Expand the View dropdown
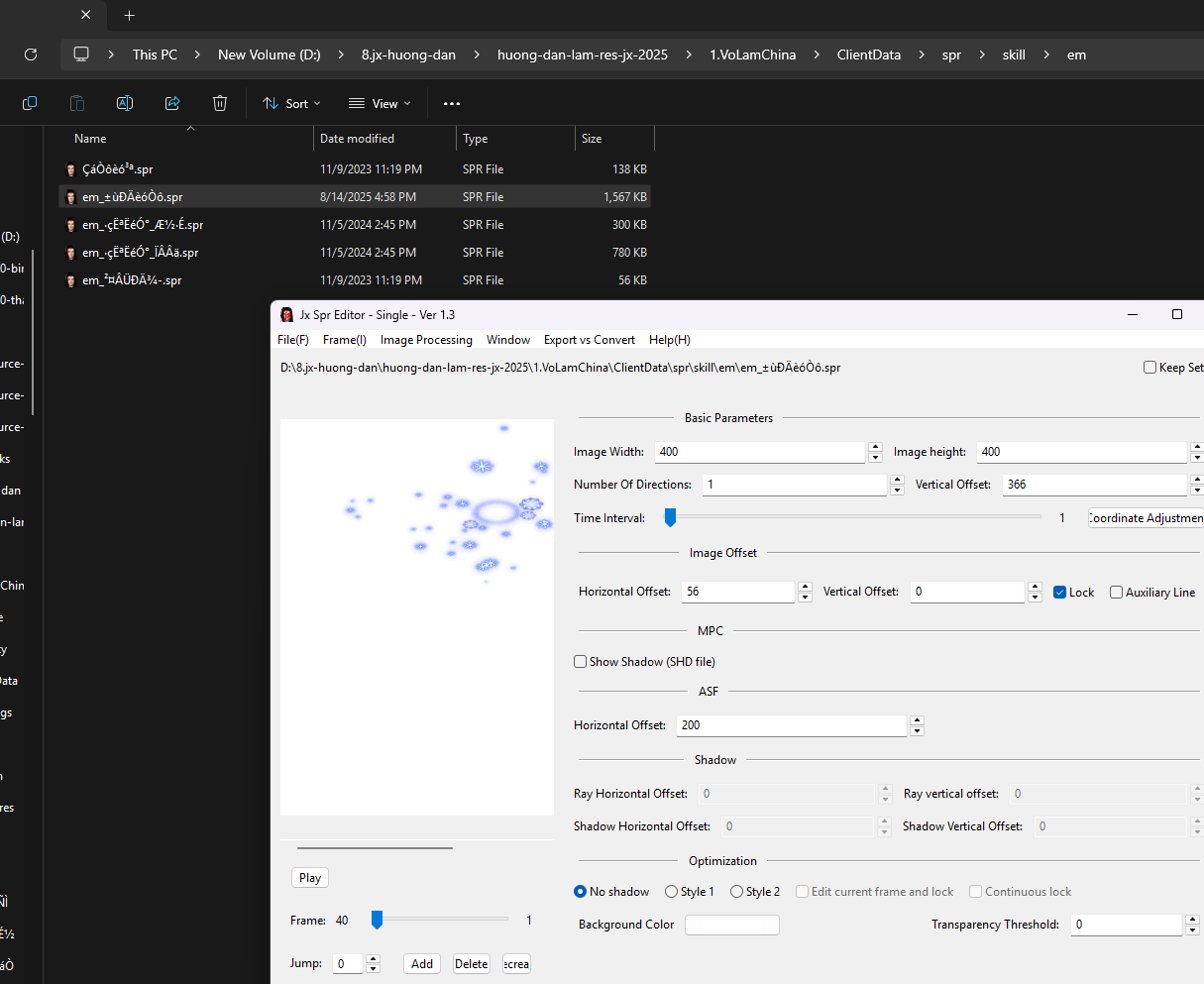Viewport: 1204px width, 984px height. coord(380,103)
